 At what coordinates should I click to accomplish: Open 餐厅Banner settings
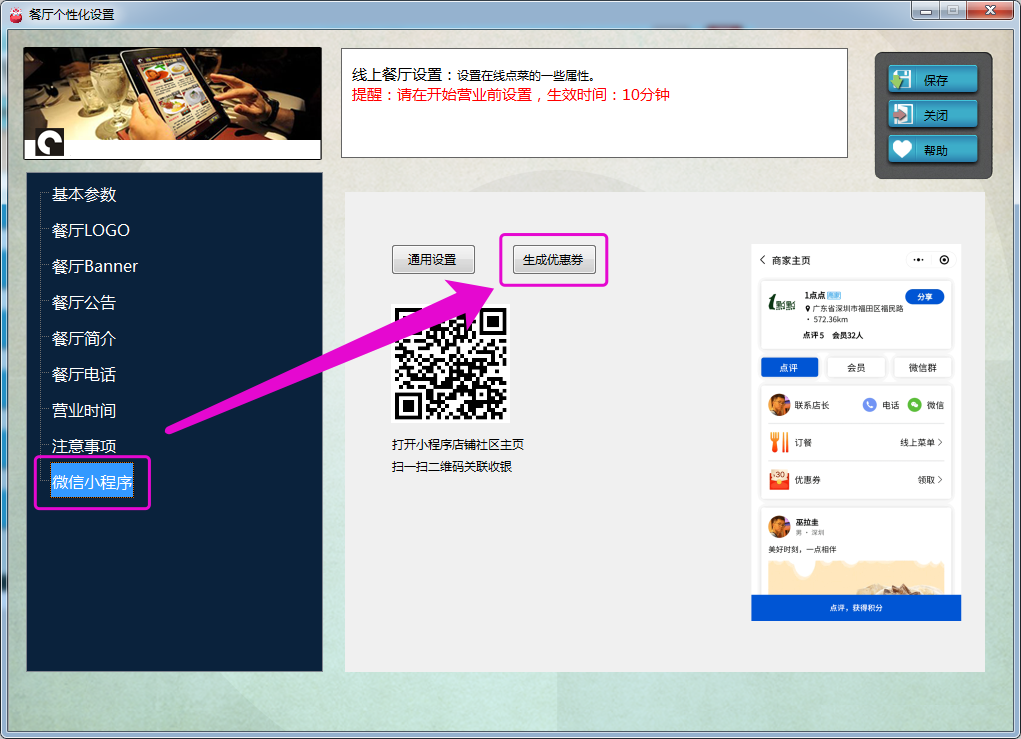[x=94, y=266]
